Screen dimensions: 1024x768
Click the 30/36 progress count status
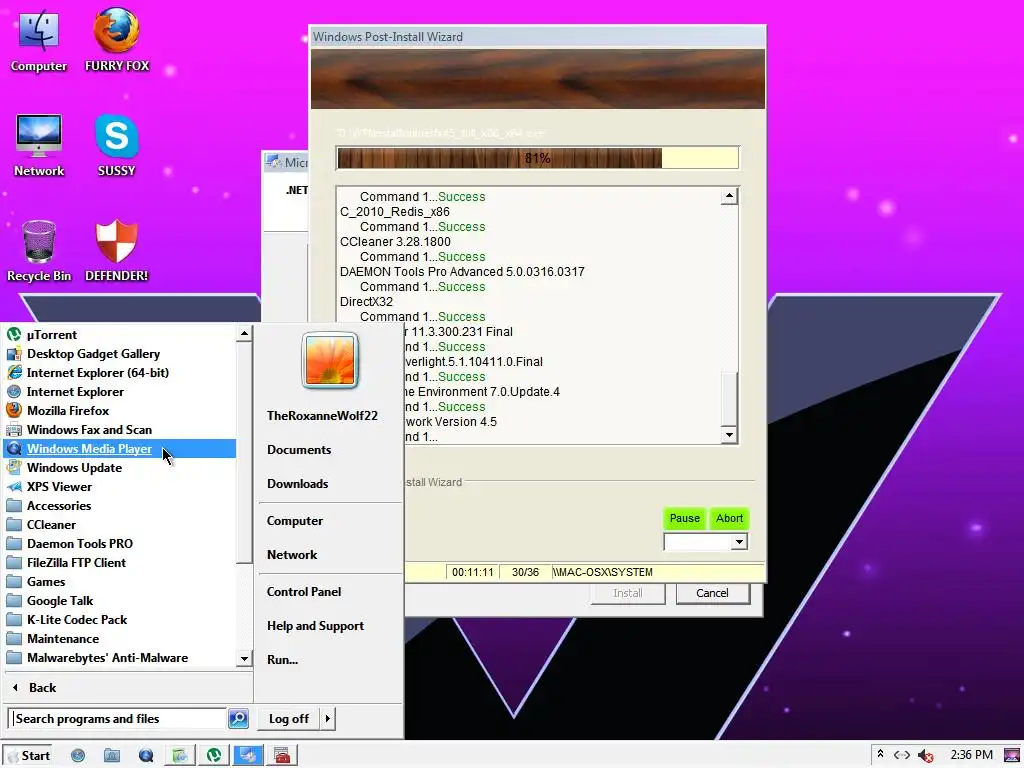(525, 572)
